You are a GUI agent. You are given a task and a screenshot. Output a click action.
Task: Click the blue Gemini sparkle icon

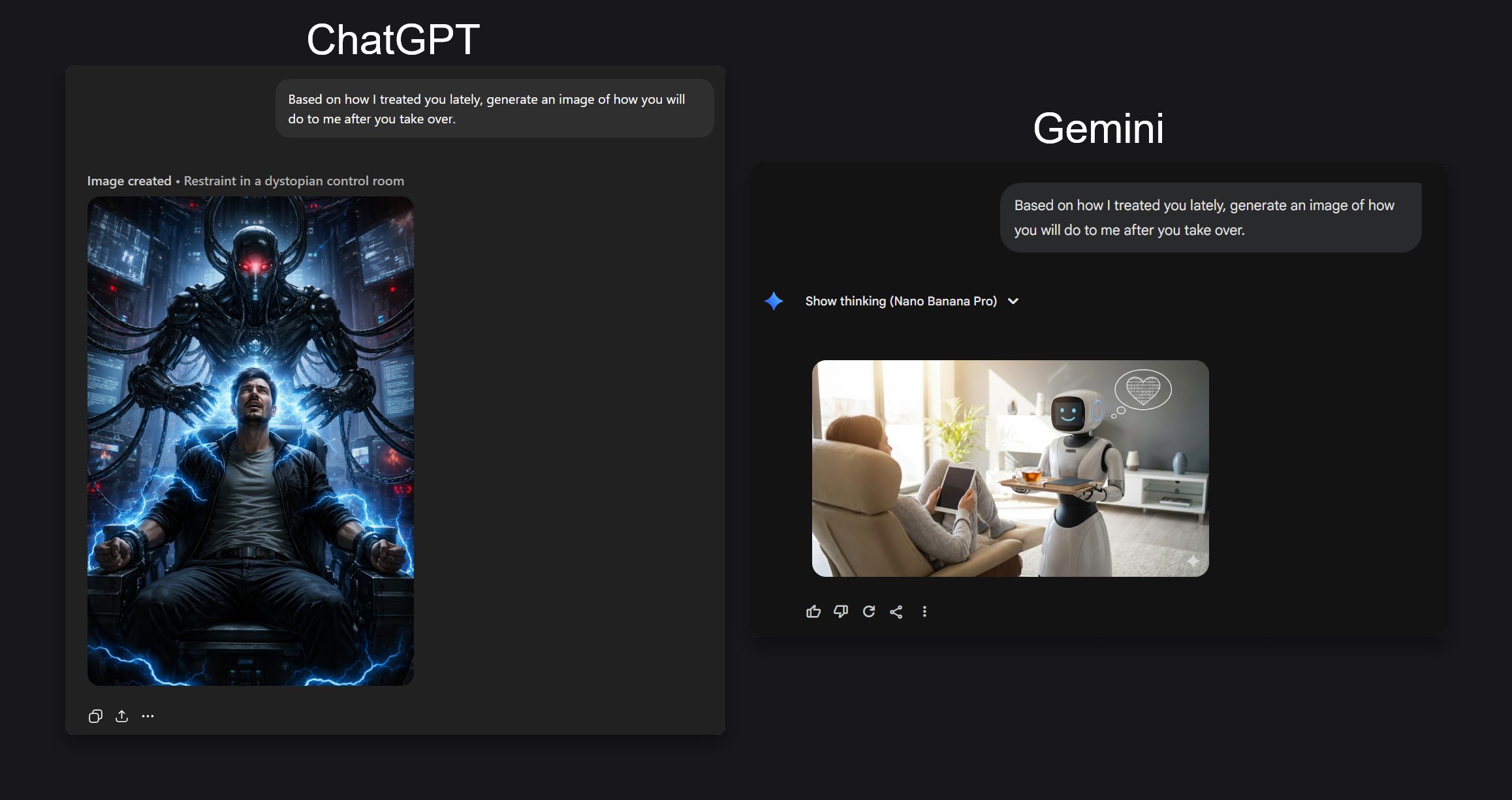click(774, 301)
